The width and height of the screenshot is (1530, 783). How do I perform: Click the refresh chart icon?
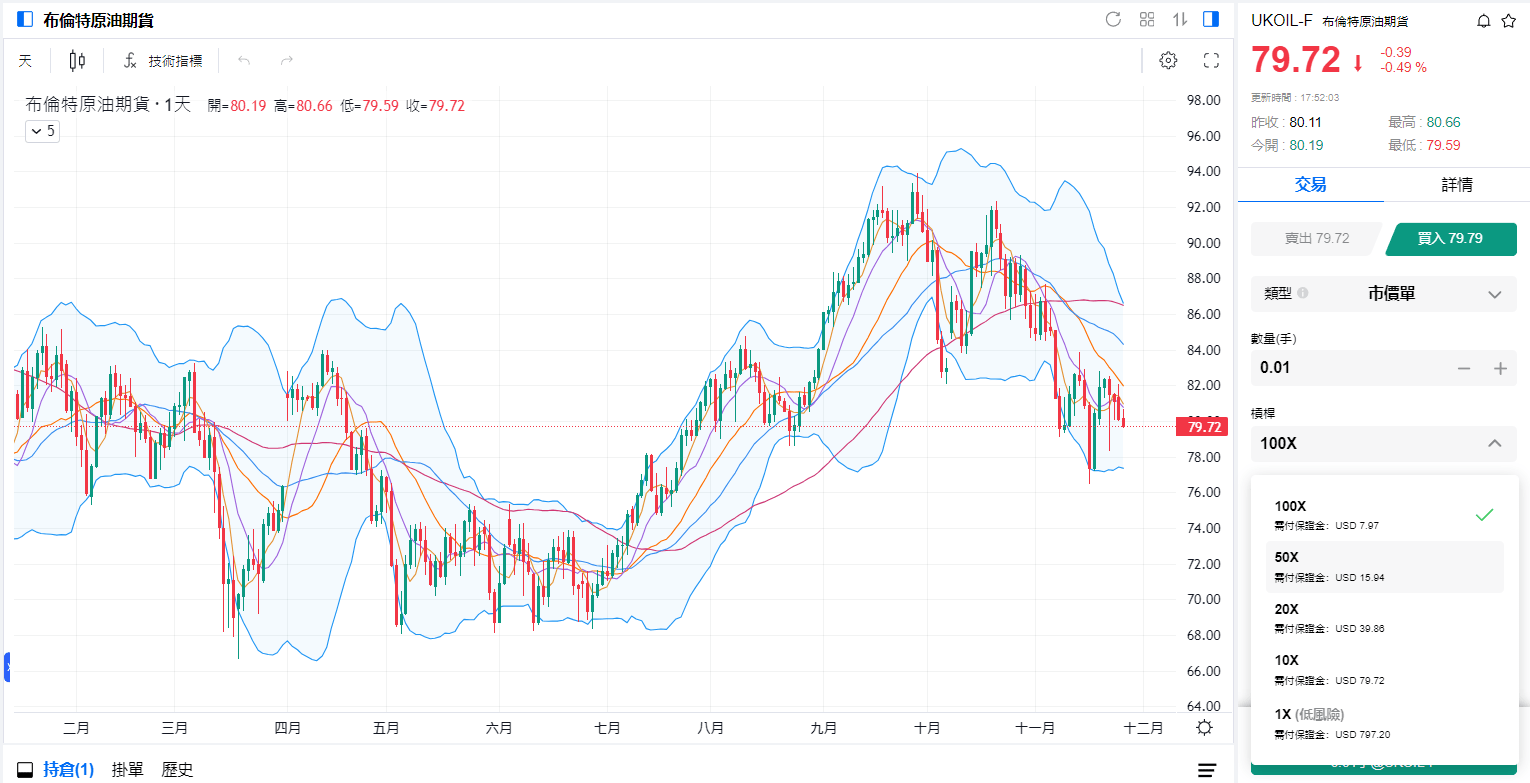[1113, 19]
